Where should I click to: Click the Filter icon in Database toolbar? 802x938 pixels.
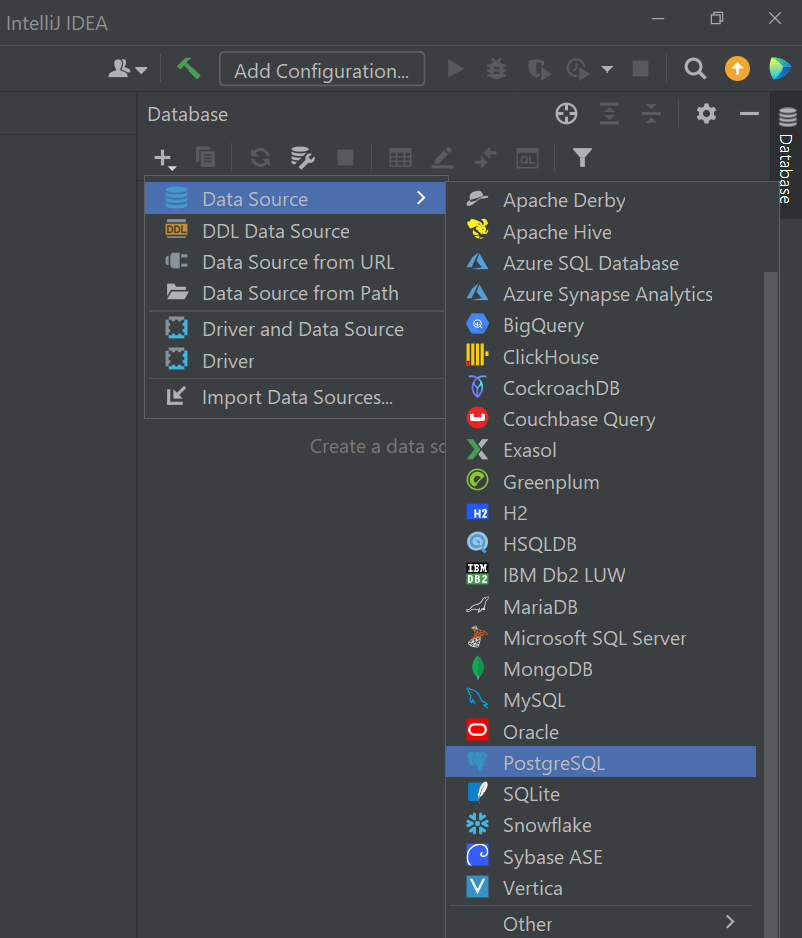(582, 157)
